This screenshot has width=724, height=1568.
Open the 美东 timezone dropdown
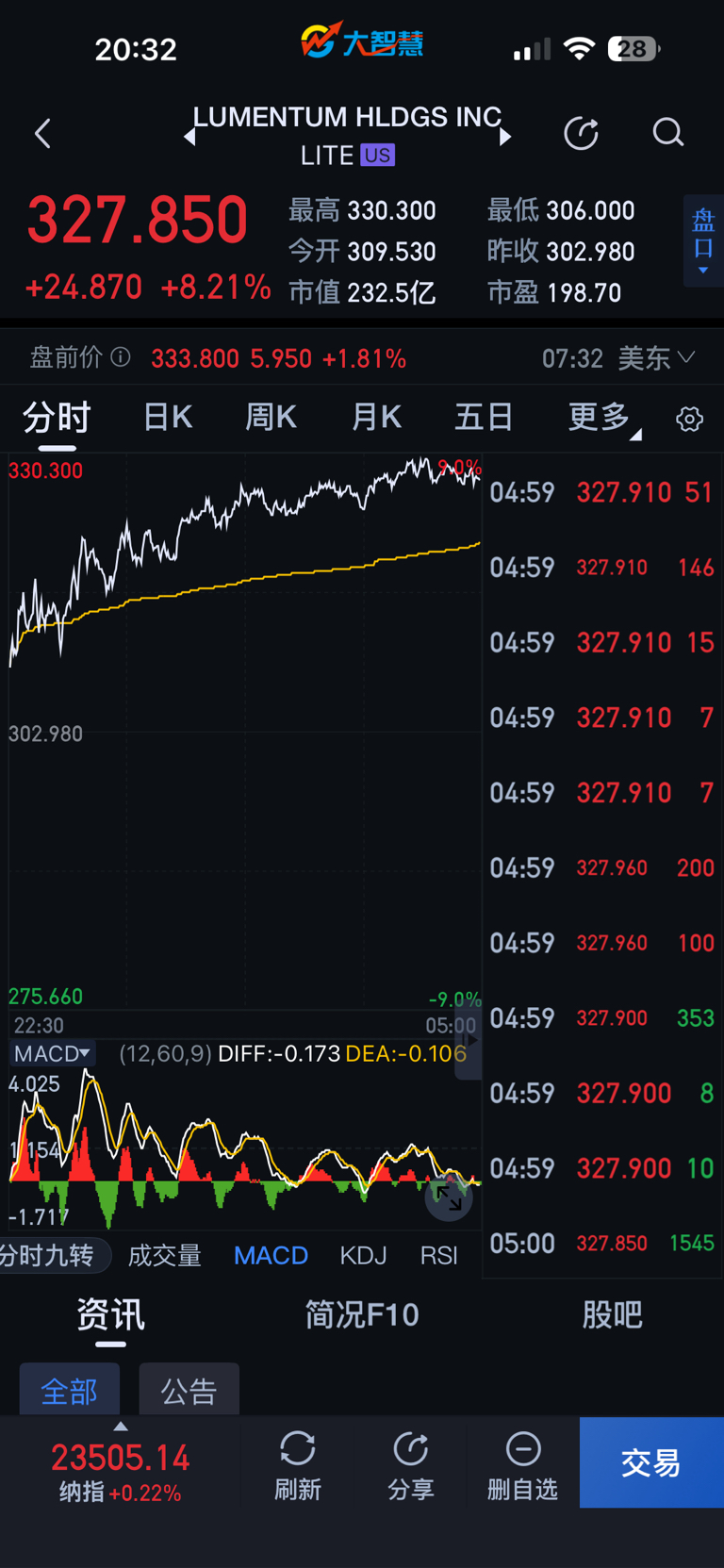(657, 357)
